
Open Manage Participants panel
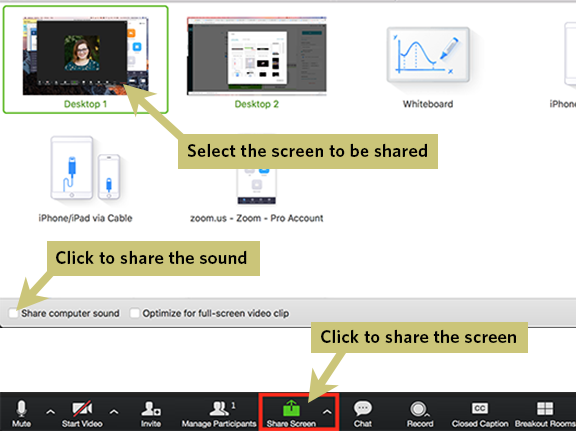pos(219,414)
